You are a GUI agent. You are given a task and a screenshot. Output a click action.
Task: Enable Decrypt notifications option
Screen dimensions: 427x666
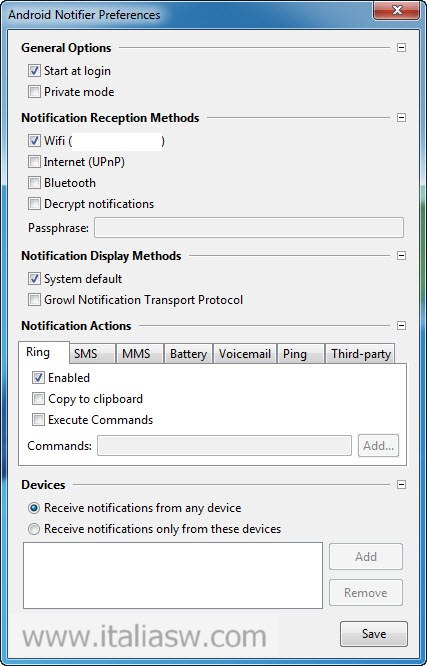(x=34, y=204)
